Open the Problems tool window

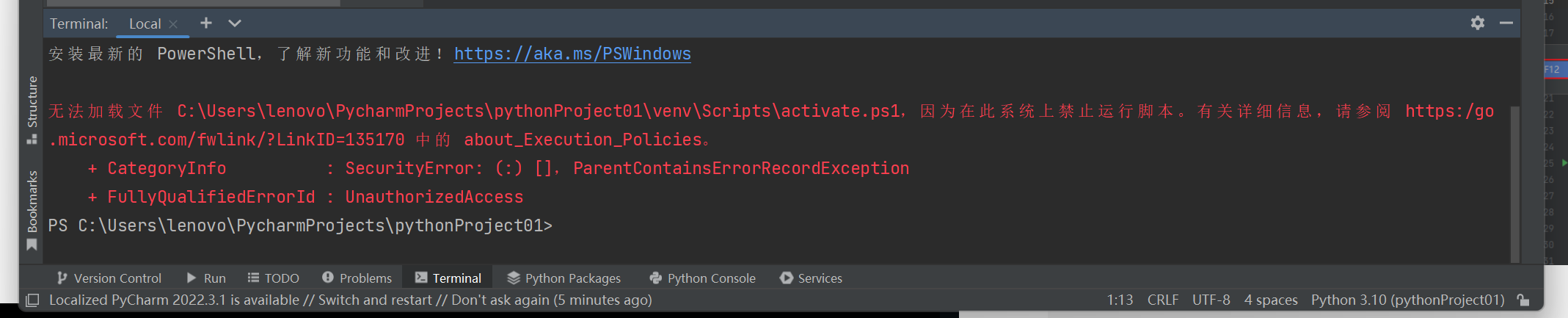357,278
